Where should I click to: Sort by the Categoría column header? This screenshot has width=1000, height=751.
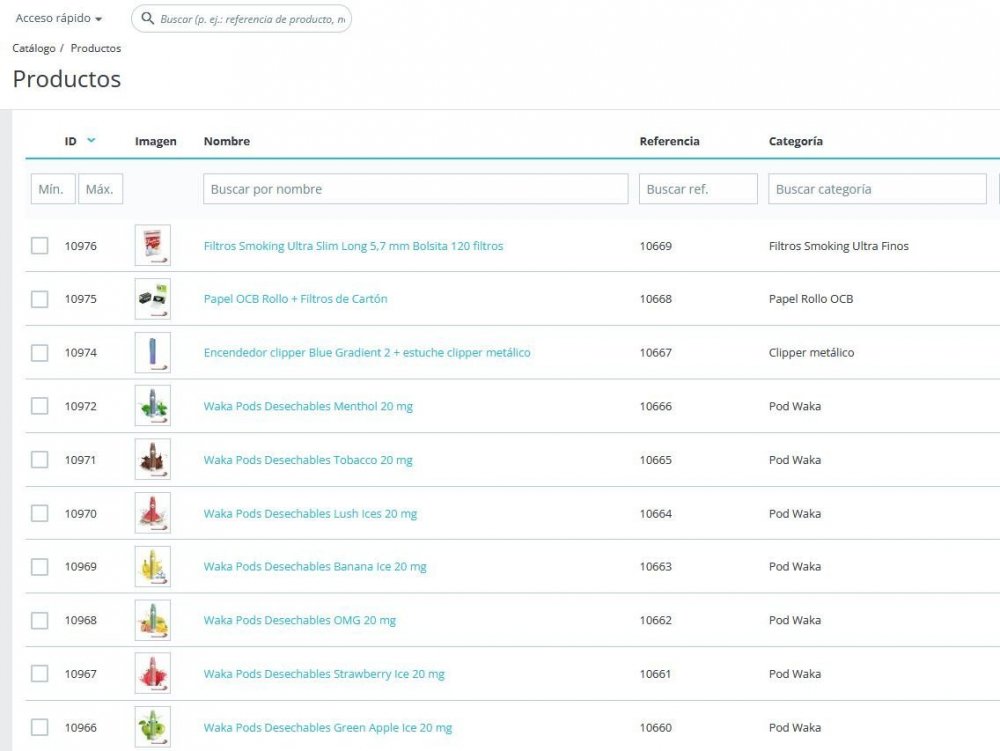click(x=795, y=141)
